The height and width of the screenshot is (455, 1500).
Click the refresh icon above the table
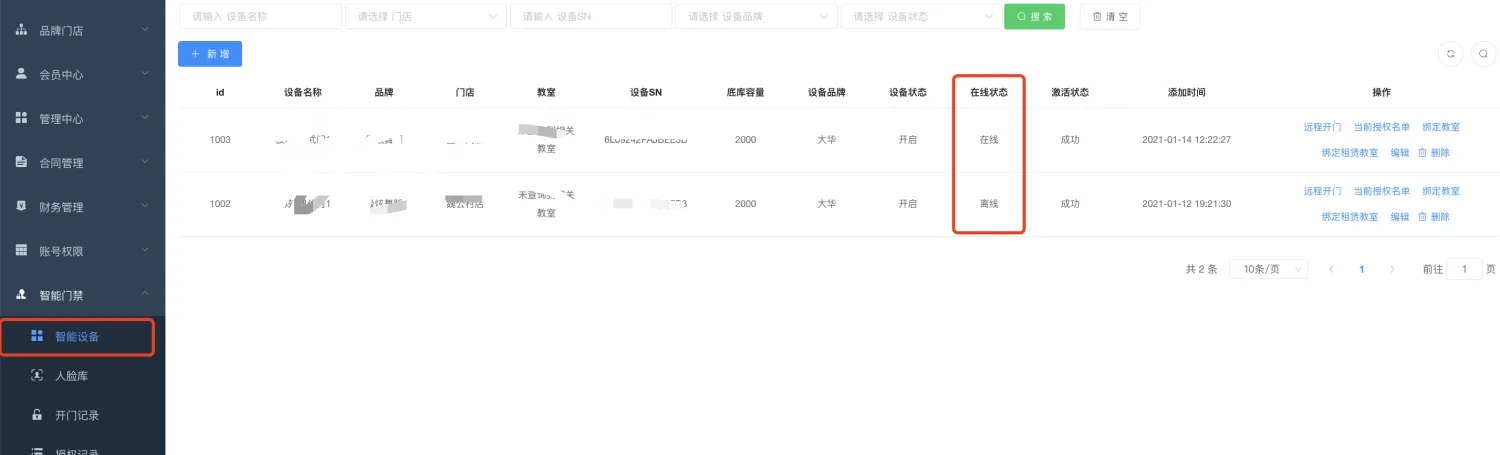[1449, 54]
